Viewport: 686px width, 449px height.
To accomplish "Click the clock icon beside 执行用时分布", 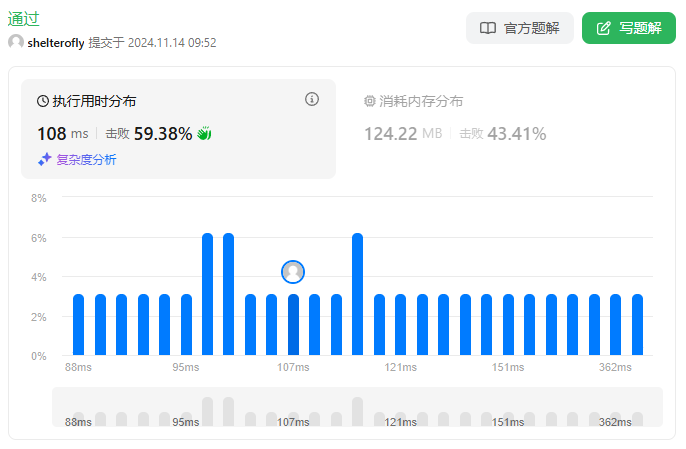I will pos(43,101).
